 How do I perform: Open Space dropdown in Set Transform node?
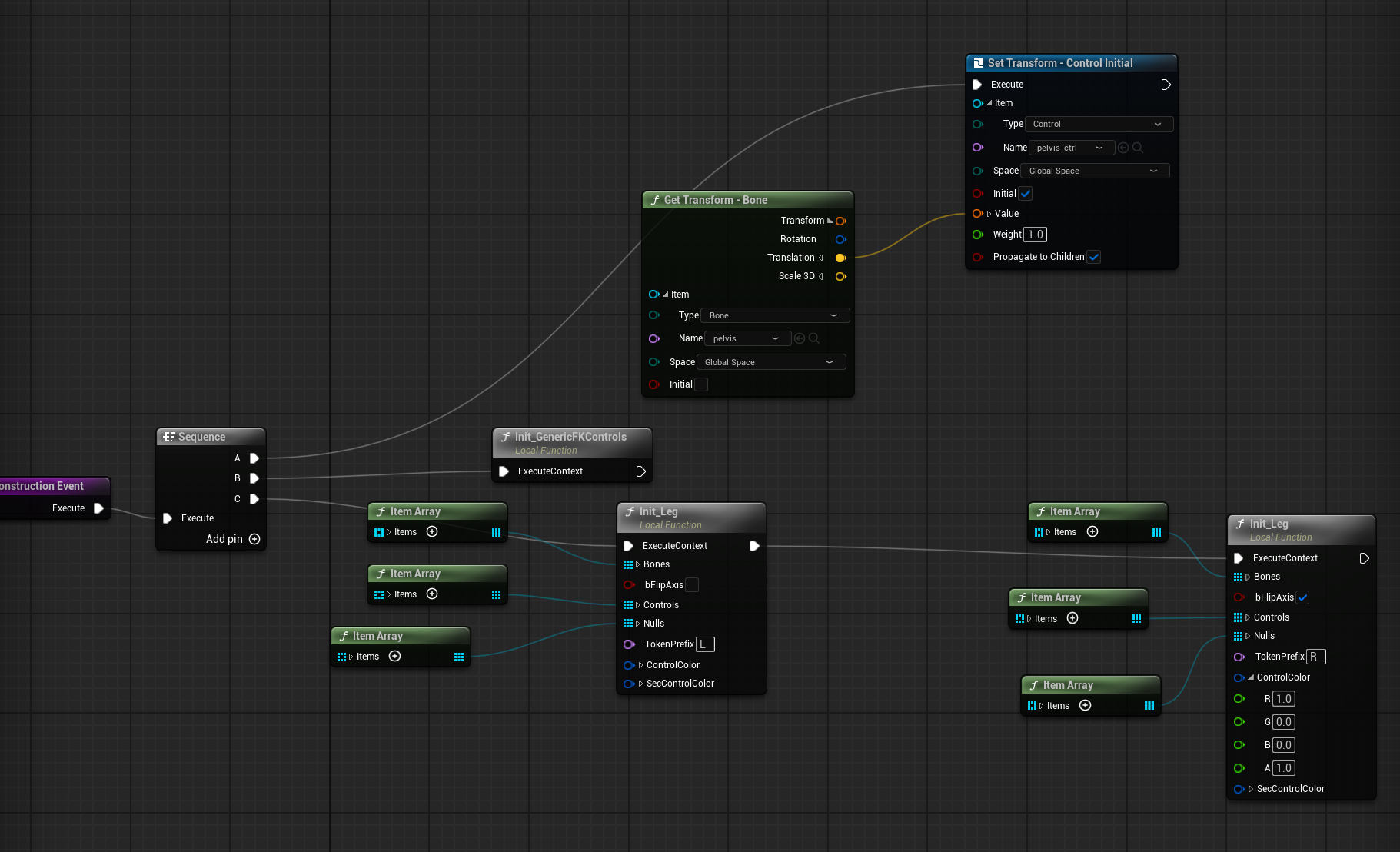[x=1095, y=171]
